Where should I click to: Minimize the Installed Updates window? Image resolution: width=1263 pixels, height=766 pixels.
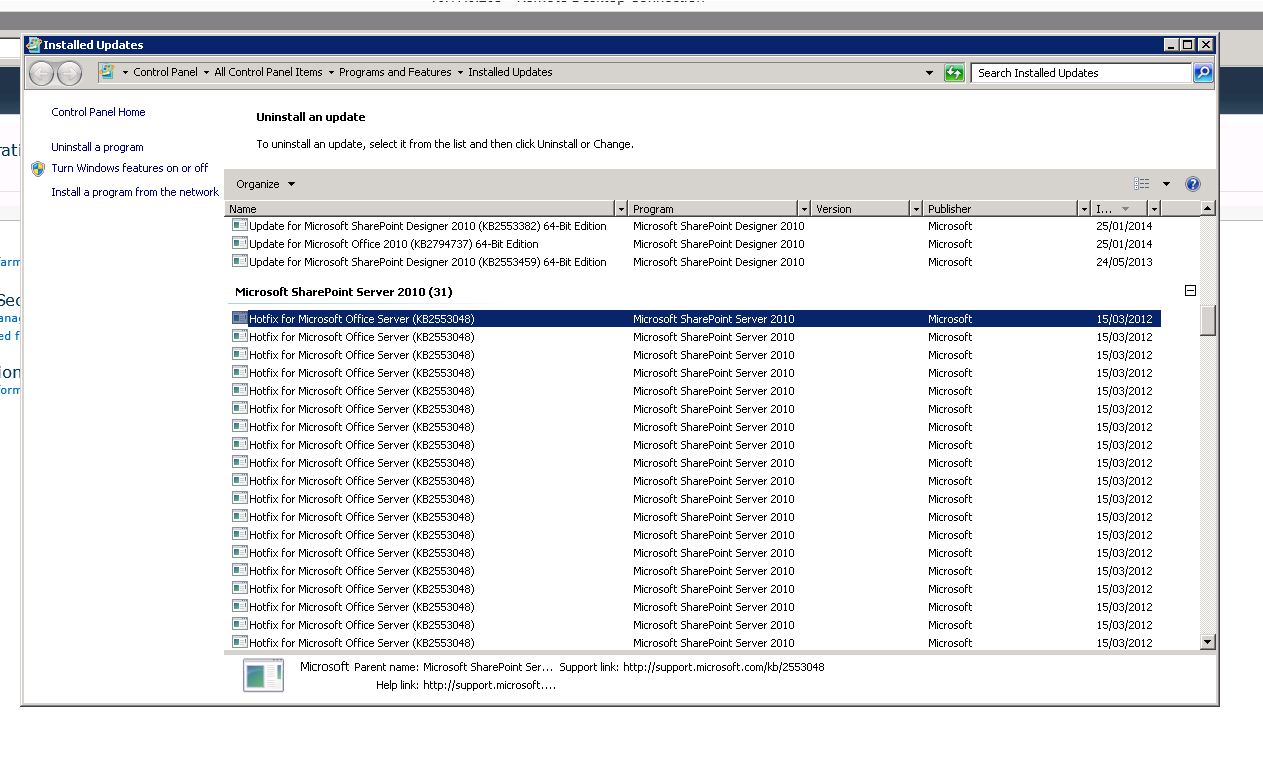[x=1171, y=45]
